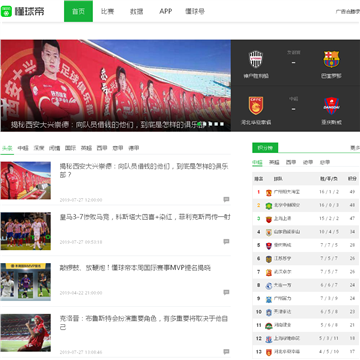Click the rank 1 广州恒大淘宝 team badge
360x360 pixels.
click(x=269, y=192)
